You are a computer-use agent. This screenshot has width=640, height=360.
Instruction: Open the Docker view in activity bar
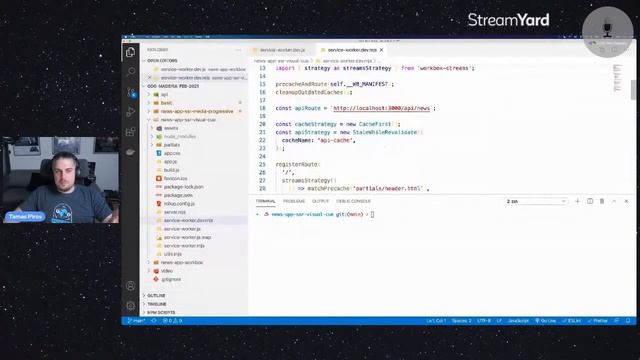pos(131,152)
